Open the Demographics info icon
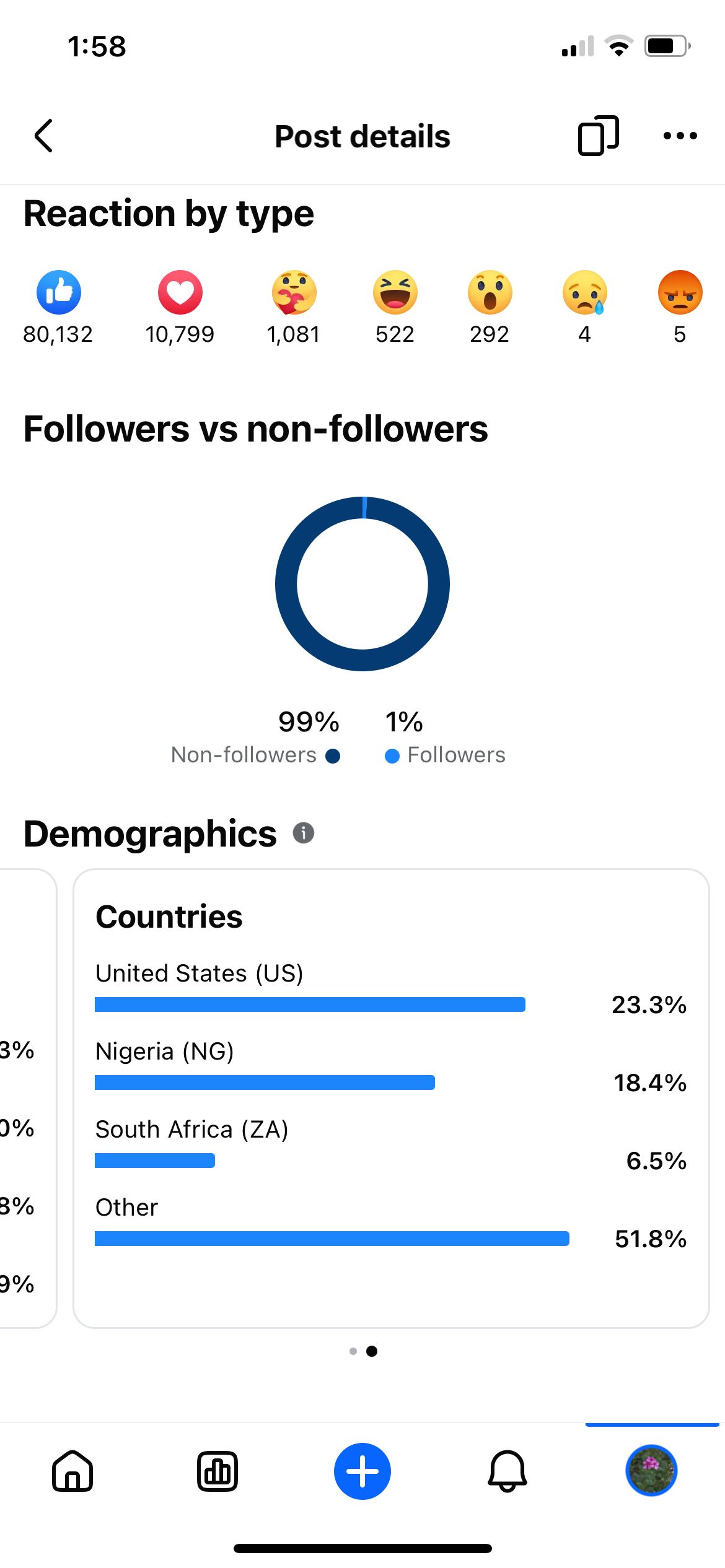The height and width of the screenshot is (1568, 725). click(304, 833)
